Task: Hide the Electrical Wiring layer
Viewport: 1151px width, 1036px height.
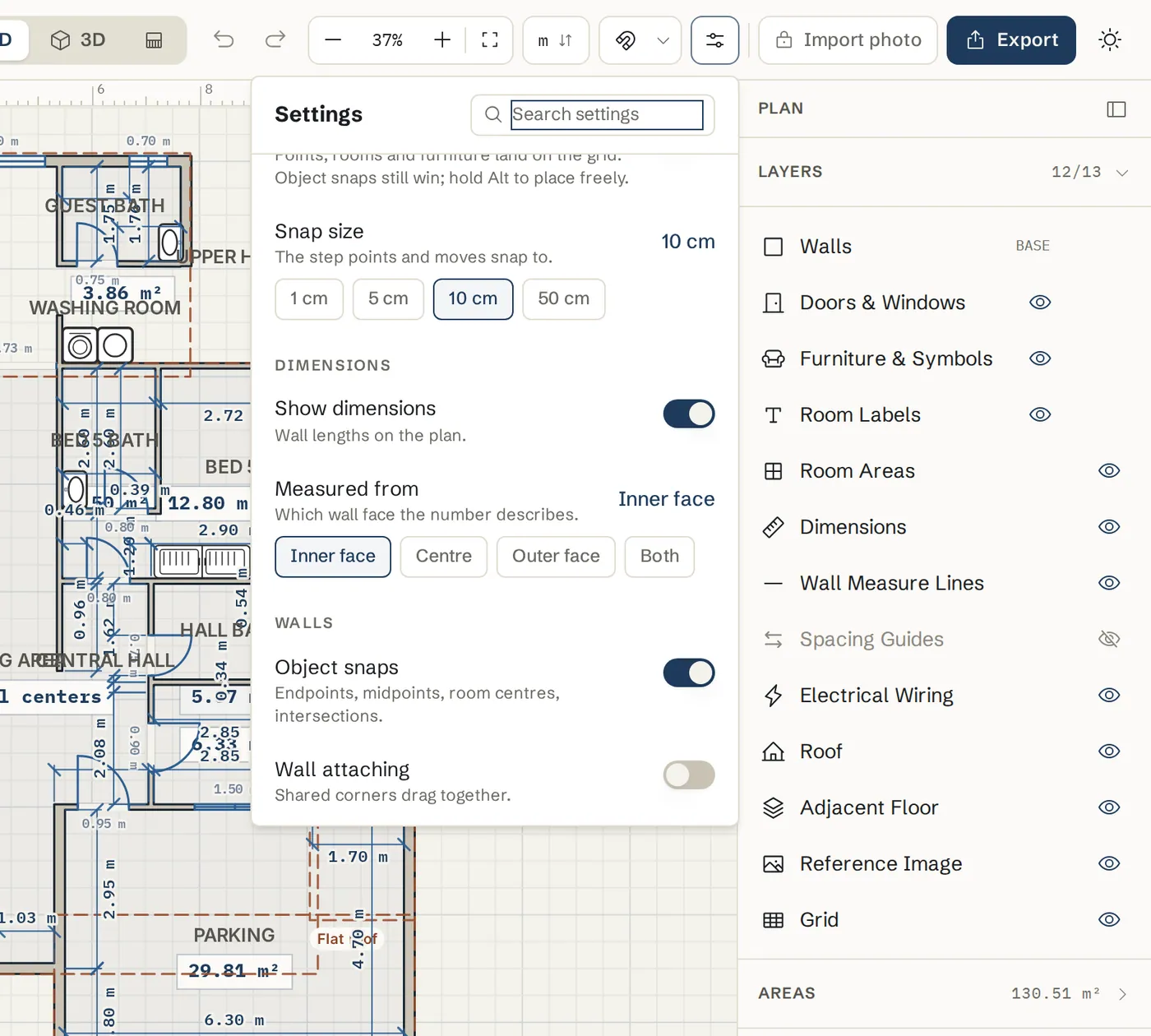Action: [1109, 695]
